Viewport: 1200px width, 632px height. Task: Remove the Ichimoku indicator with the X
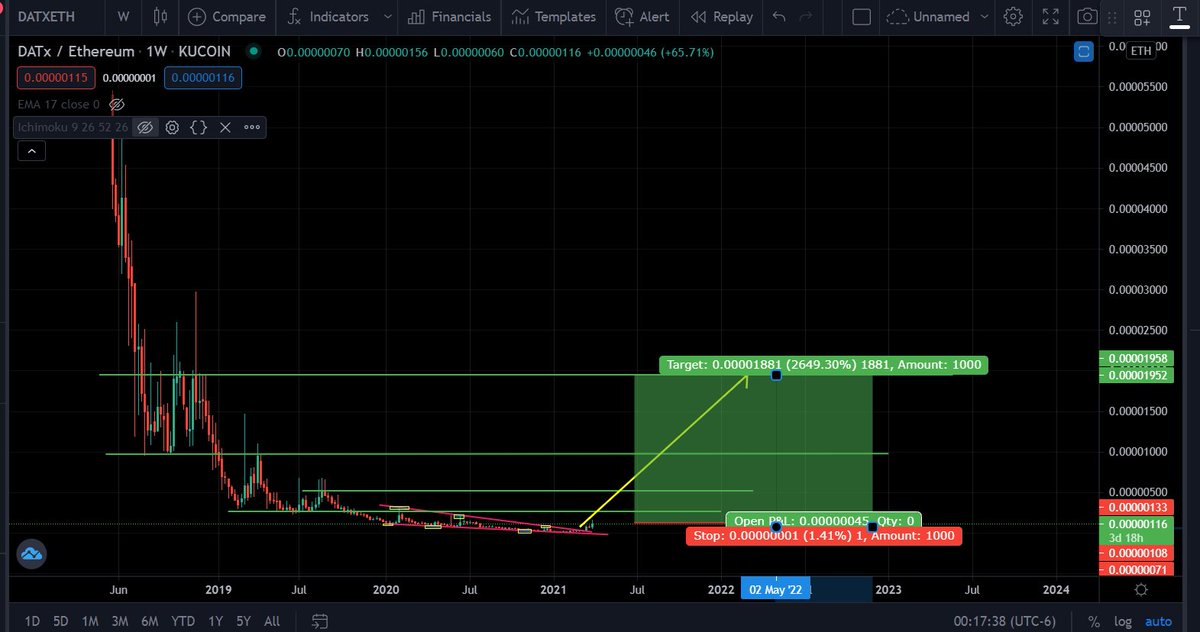tap(224, 127)
